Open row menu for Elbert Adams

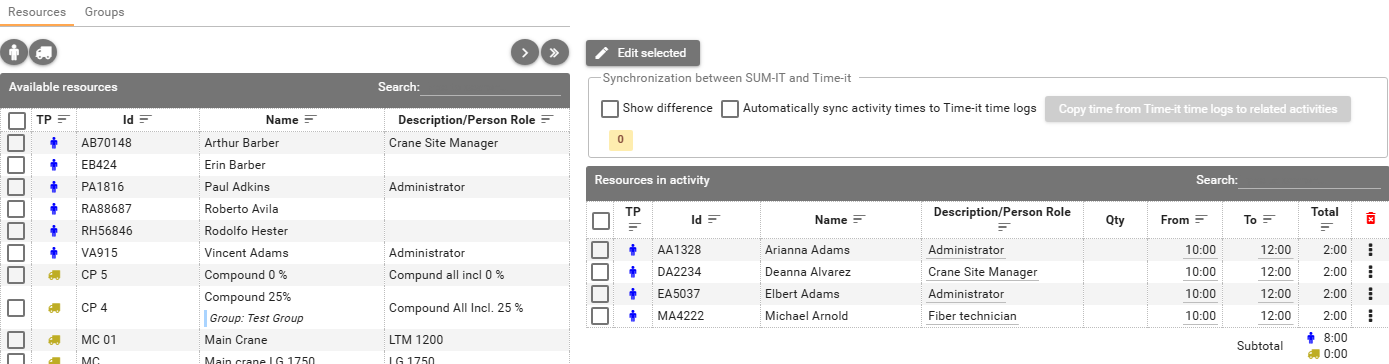[x=1371, y=294]
